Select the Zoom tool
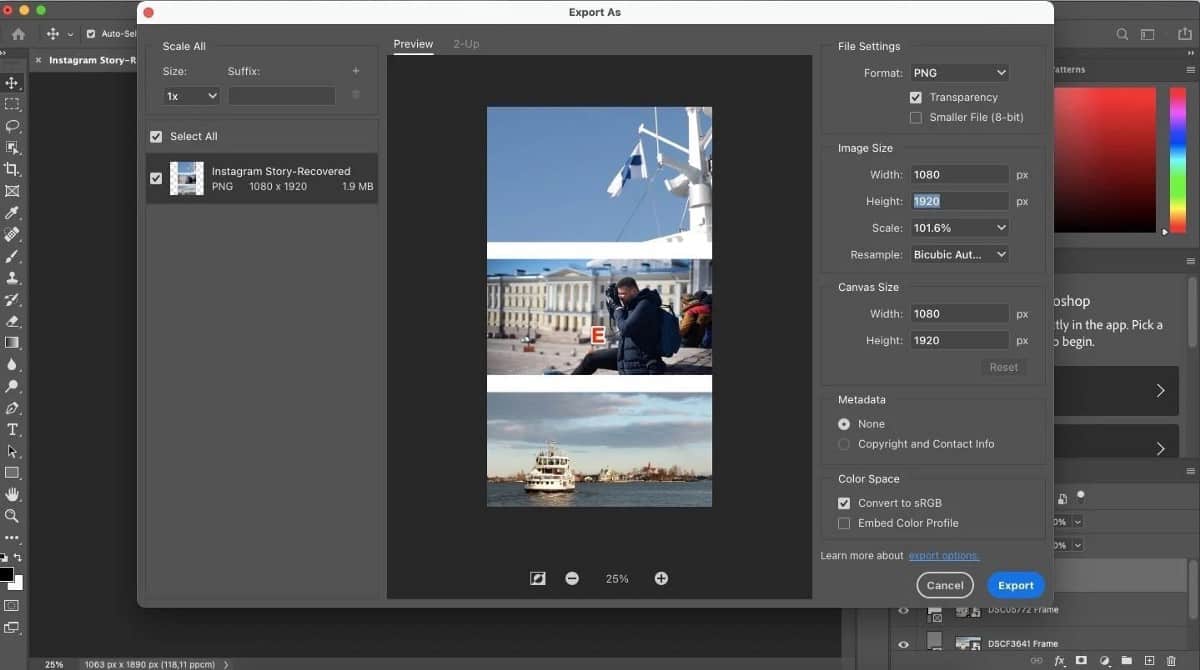This screenshot has height=670, width=1200. pyautogui.click(x=13, y=516)
